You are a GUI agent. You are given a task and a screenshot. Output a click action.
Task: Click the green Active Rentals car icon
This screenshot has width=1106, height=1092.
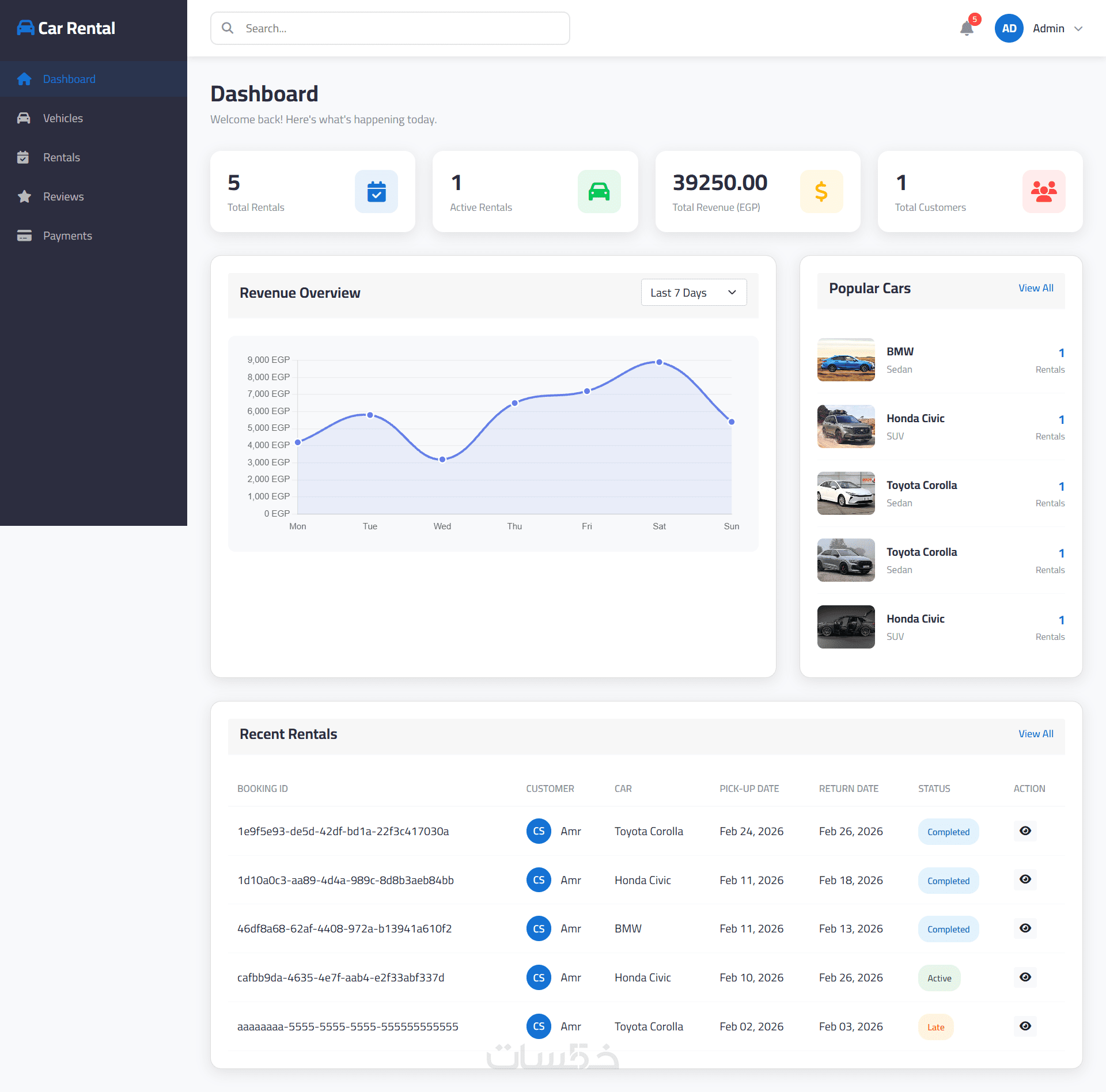coord(599,191)
